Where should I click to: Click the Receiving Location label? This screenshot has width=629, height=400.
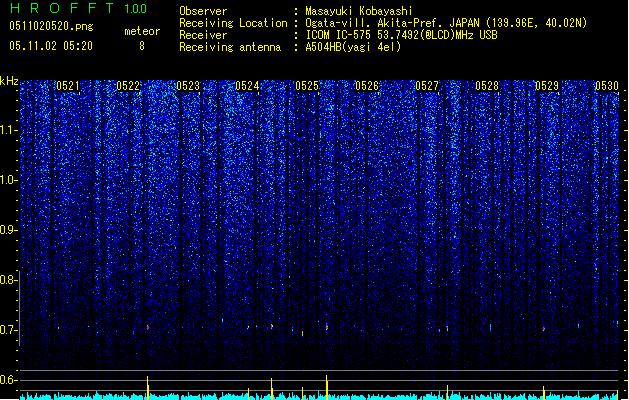(233, 23)
